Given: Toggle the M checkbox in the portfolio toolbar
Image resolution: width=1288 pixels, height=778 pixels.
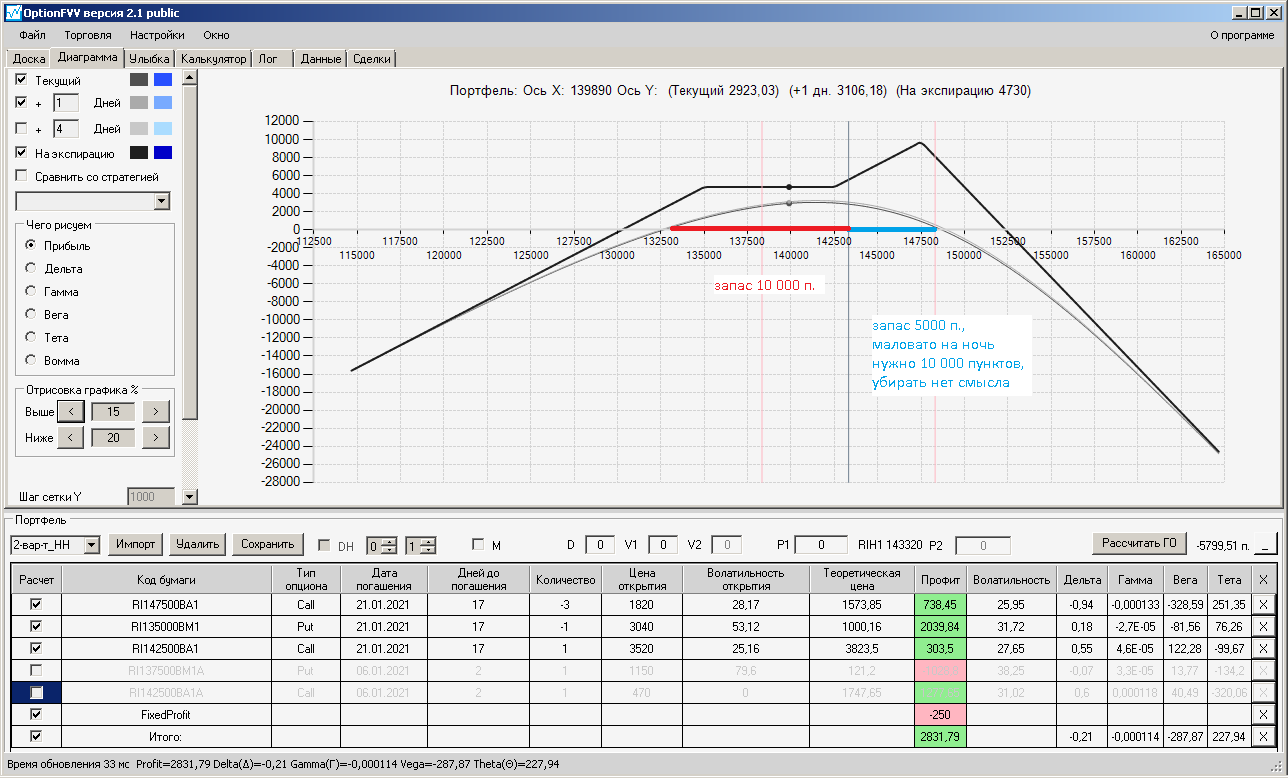Looking at the screenshot, I should 478,545.
